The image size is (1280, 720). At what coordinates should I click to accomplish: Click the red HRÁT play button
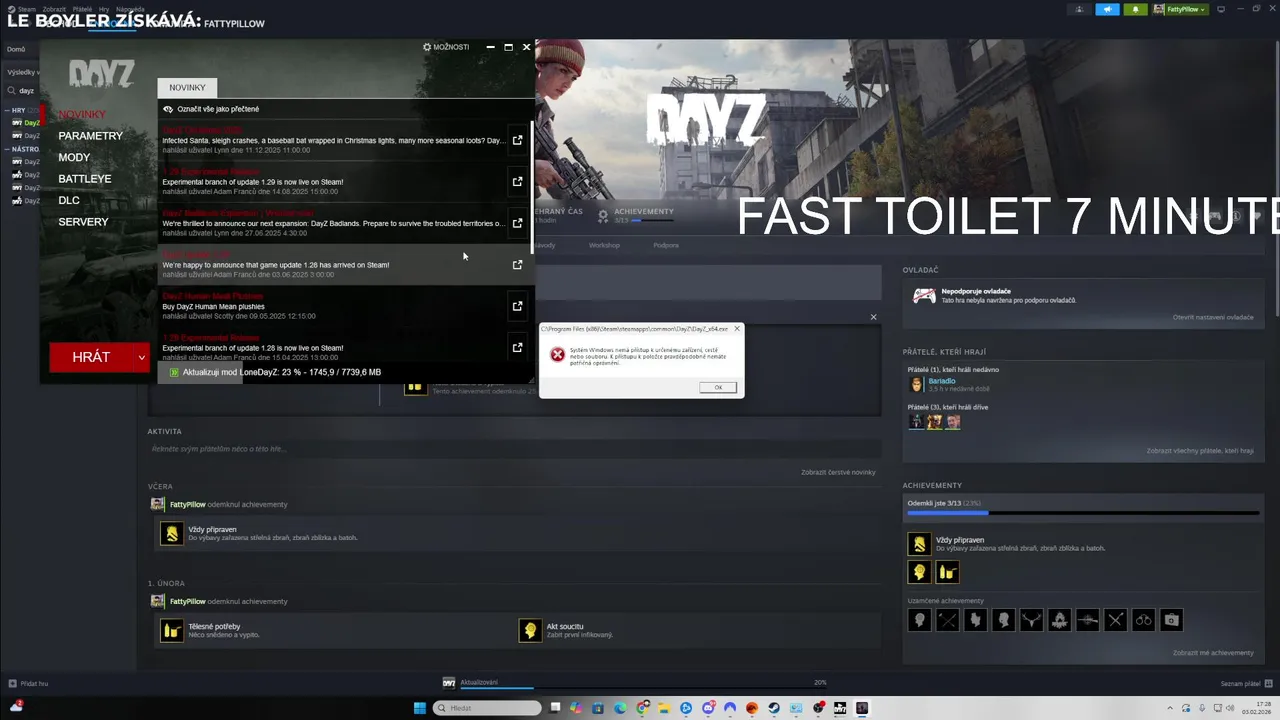pos(91,357)
